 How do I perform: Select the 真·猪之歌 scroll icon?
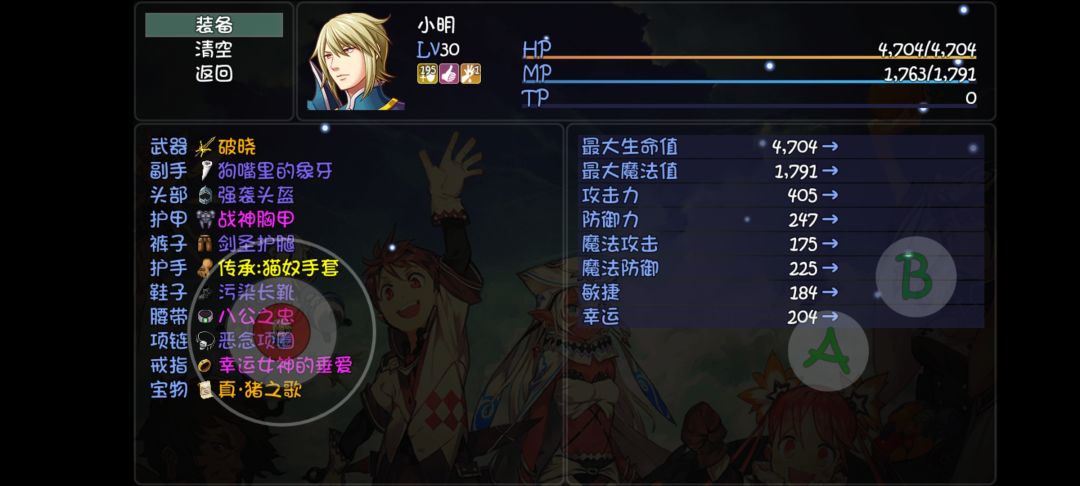(205, 390)
